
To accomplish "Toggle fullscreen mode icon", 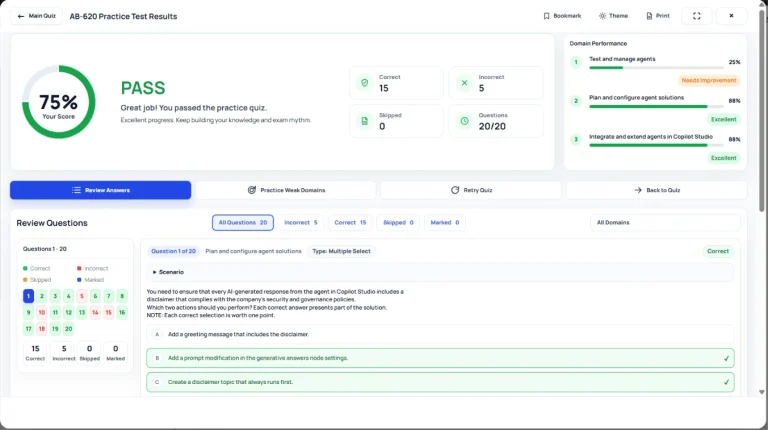I will (x=696, y=16).
